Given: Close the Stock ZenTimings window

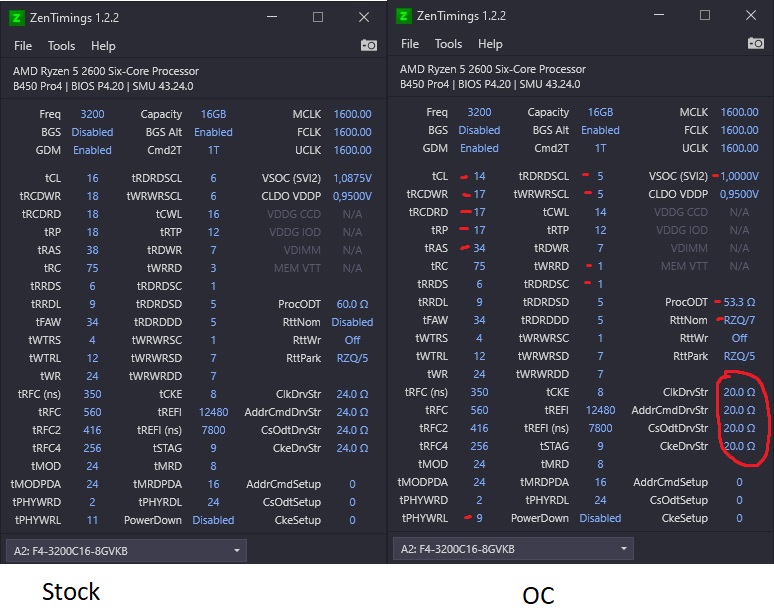Looking at the screenshot, I should click(x=364, y=17).
